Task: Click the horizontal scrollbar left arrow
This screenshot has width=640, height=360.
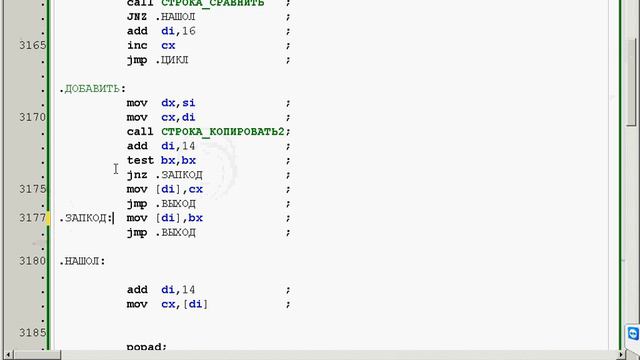Action: [8, 355]
